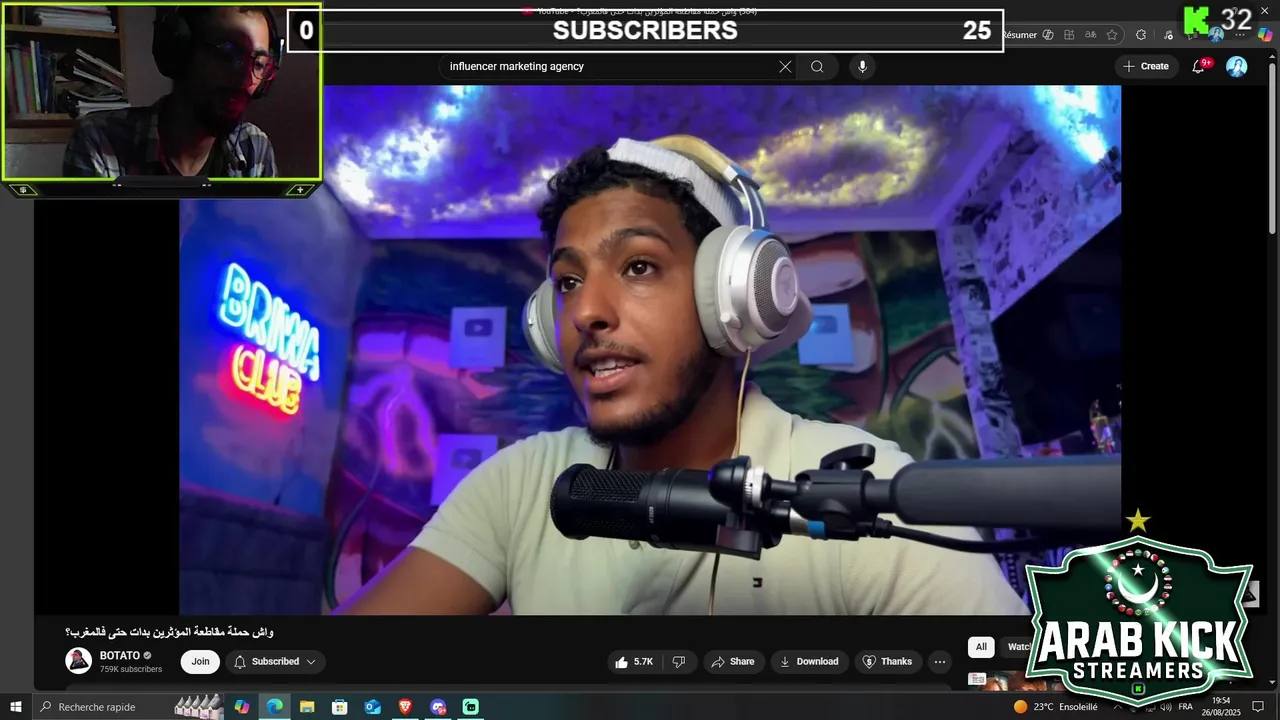Viewport: 1280px width, 720px height.
Task: Click the Arabic video title
Action: (x=170, y=632)
